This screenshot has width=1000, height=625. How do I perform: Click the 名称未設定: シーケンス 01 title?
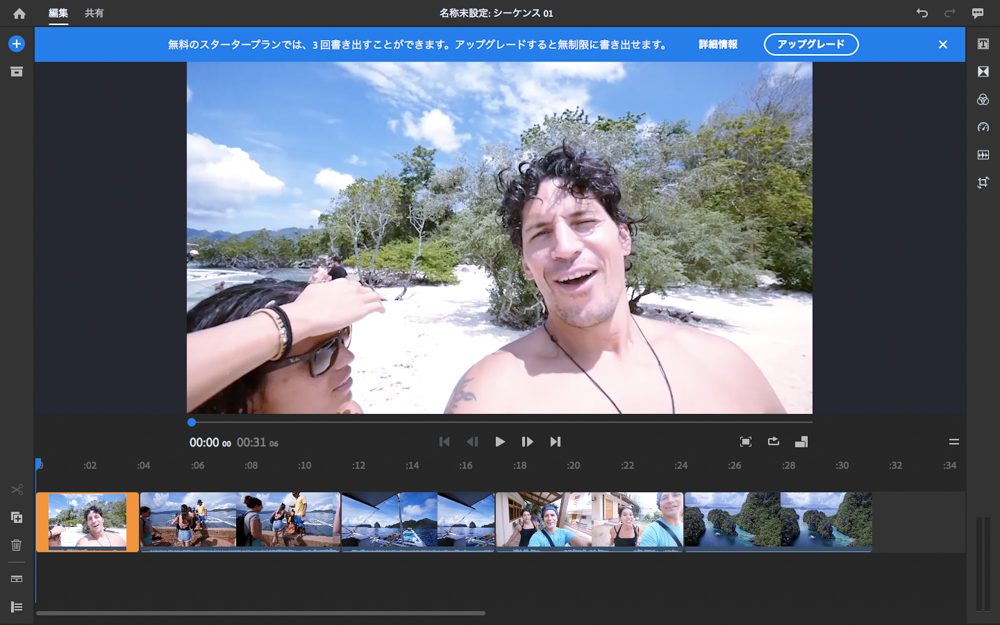pos(496,13)
